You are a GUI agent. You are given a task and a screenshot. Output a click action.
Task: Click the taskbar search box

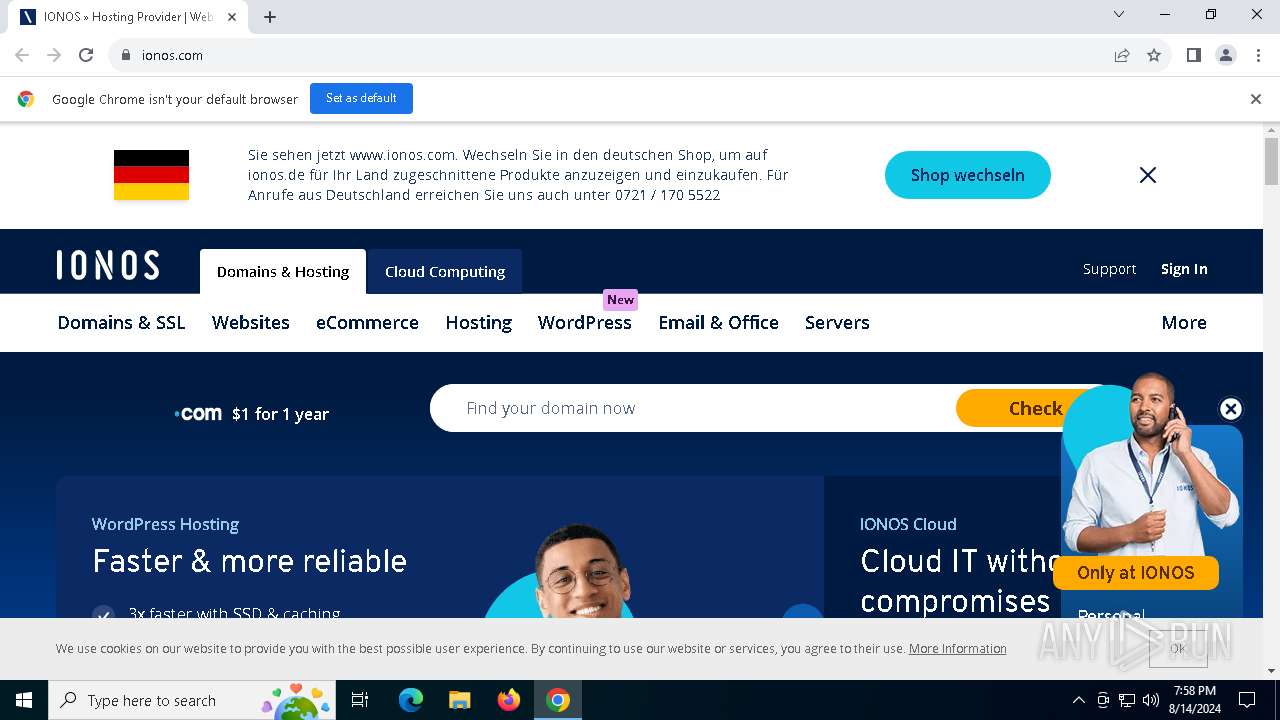[193, 701]
